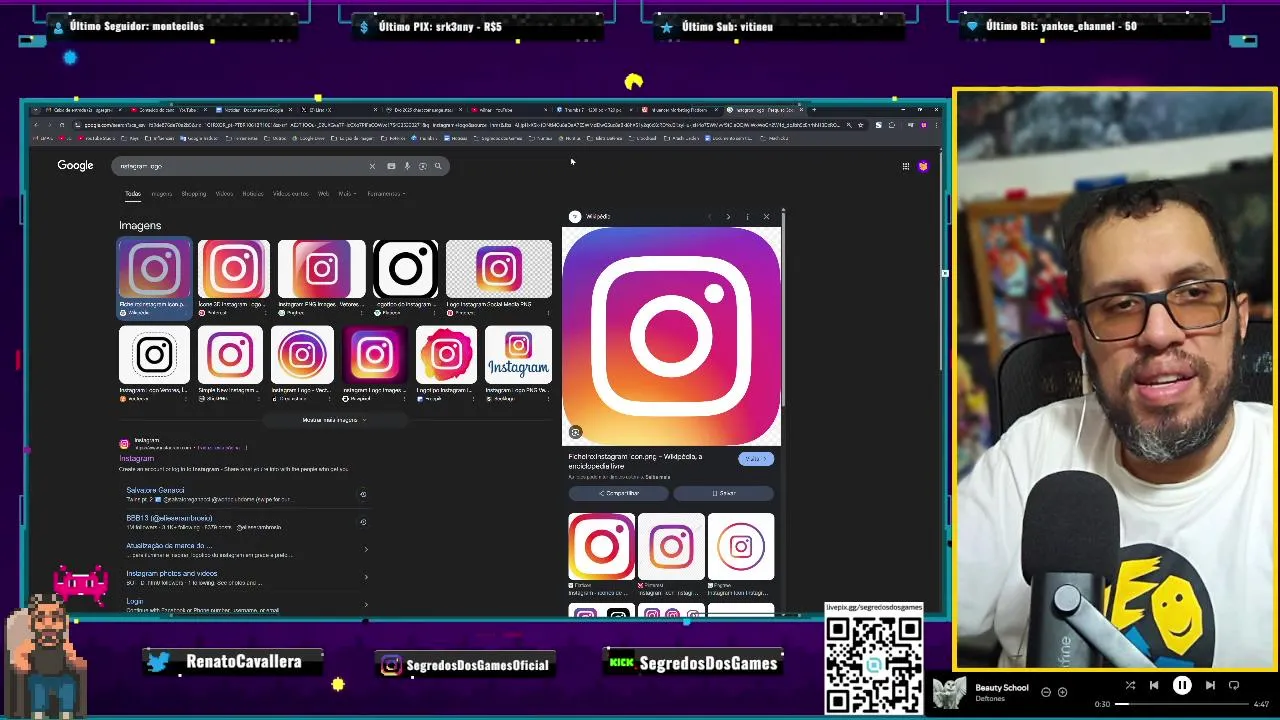The image size is (1280, 720).
Task: Expand chevron beside Login sitelink
Action: (365, 604)
